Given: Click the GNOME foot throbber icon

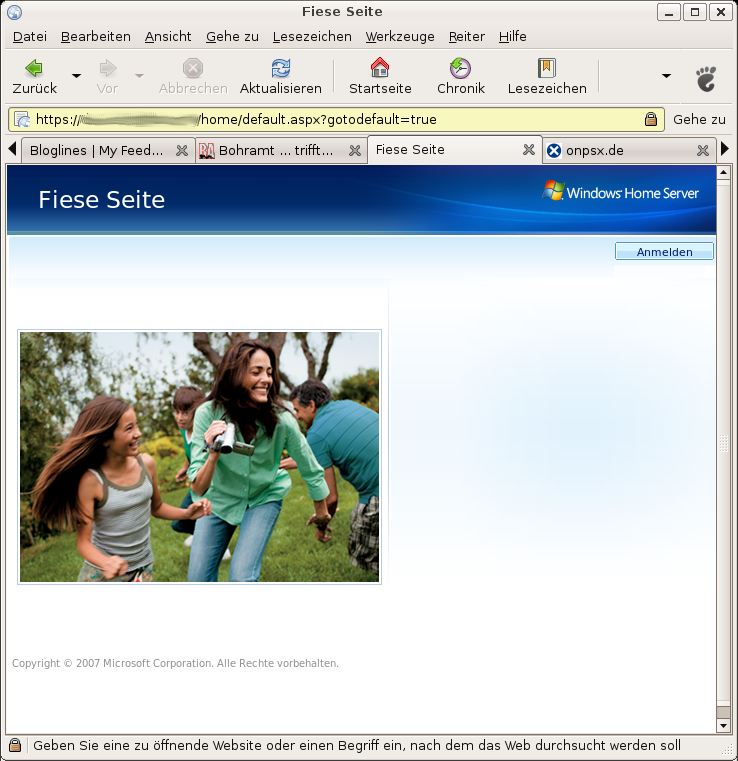Looking at the screenshot, I should point(706,78).
